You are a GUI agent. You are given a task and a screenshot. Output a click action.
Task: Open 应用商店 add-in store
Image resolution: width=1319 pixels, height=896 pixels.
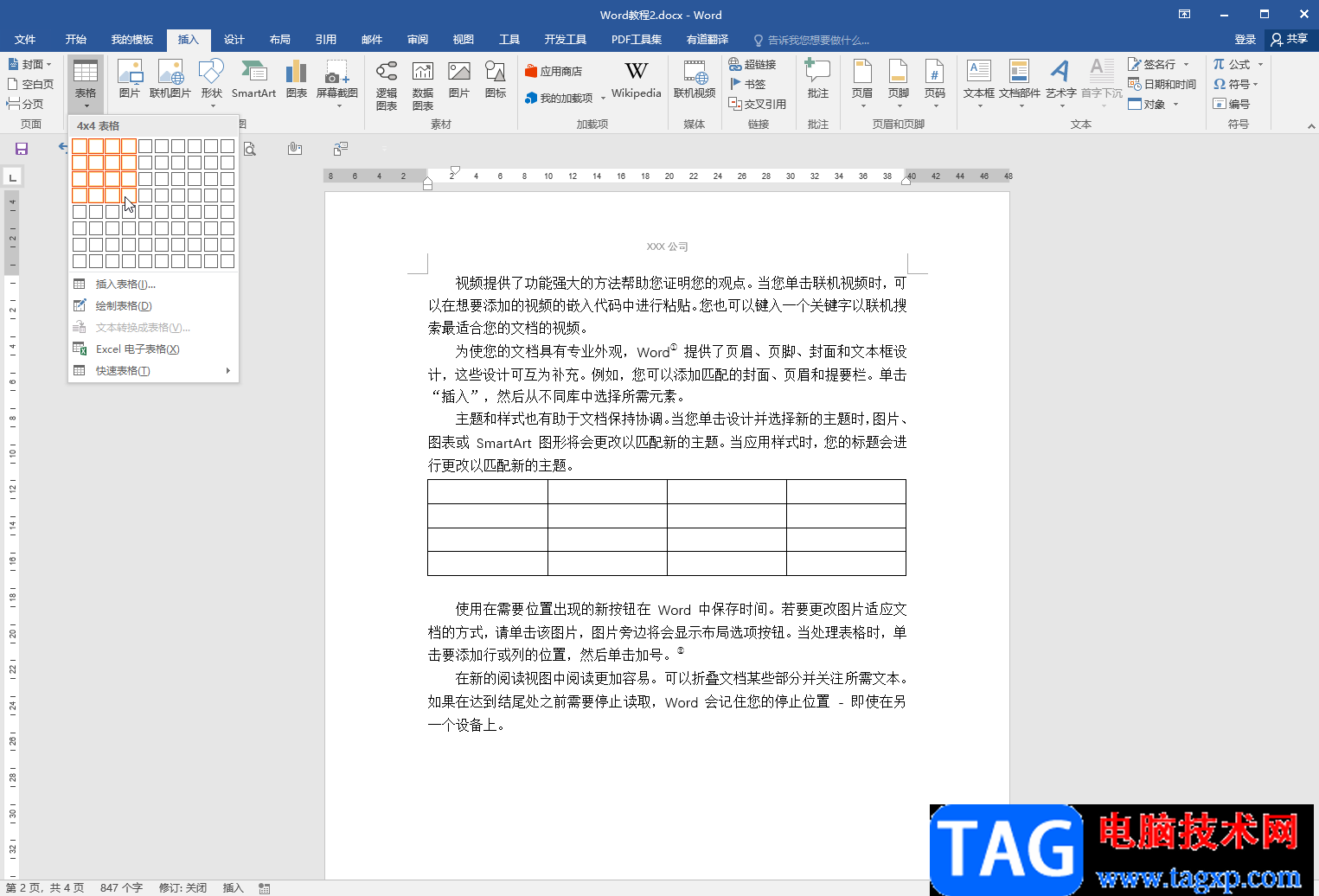[x=554, y=71]
